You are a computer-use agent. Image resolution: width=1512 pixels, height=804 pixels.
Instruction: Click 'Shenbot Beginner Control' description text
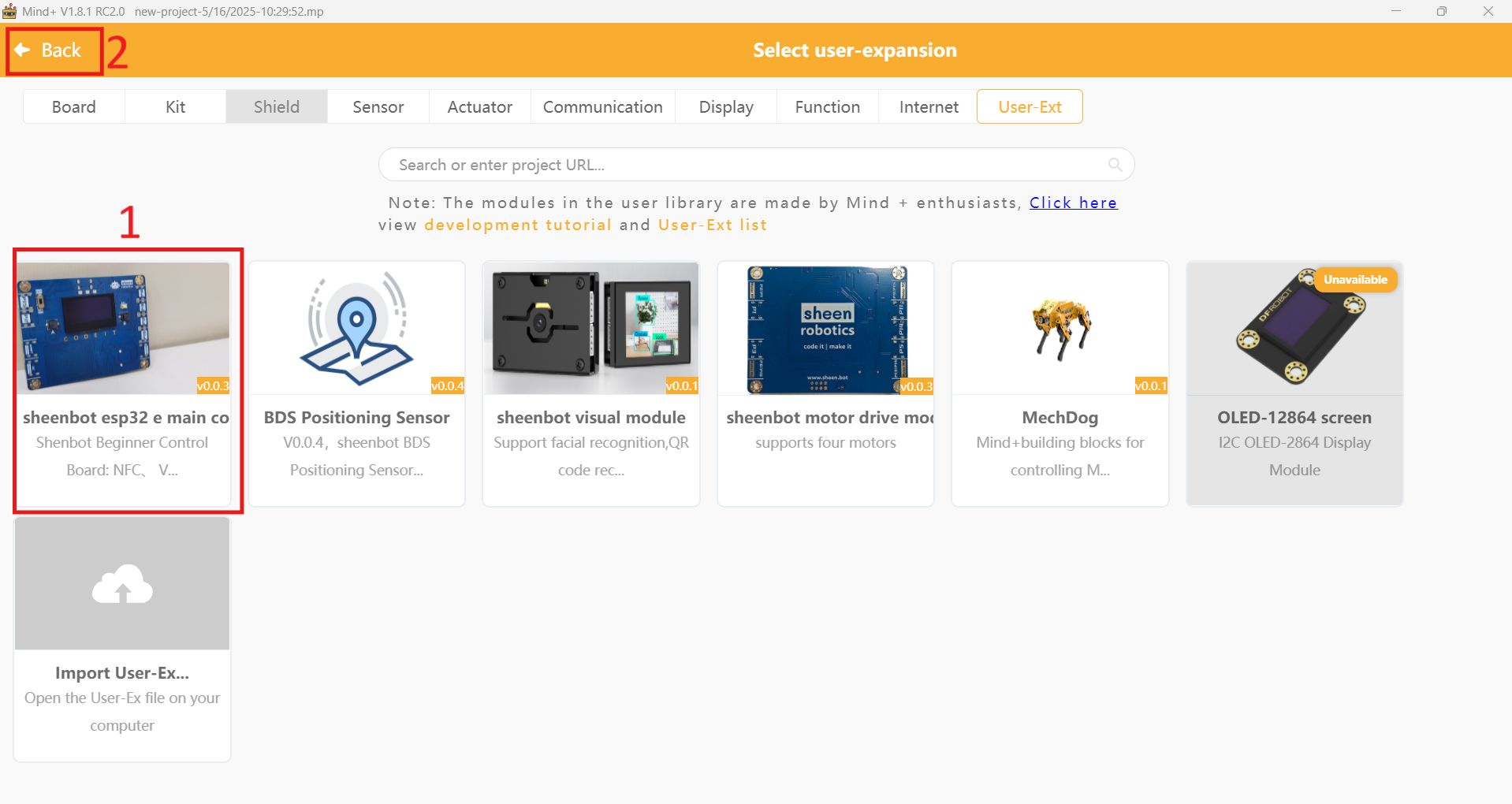click(122, 443)
